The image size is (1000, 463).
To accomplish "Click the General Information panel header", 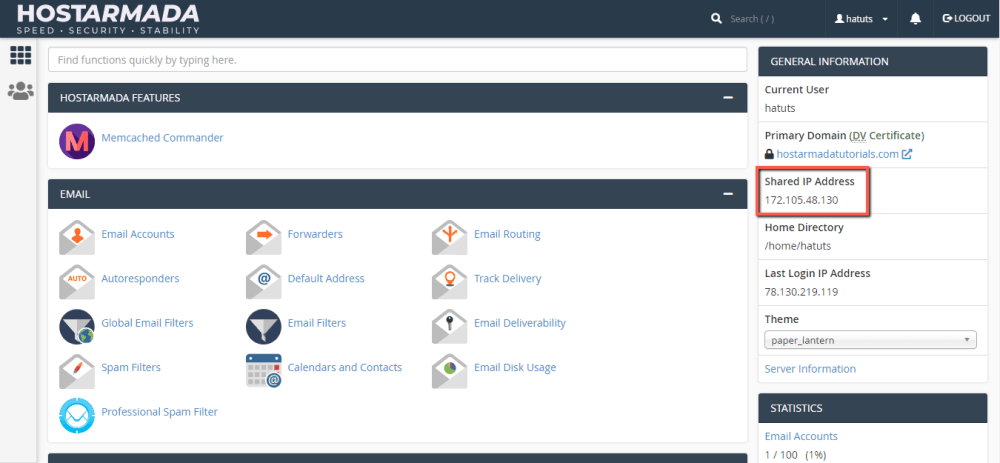I will pyautogui.click(x=872, y=62).
